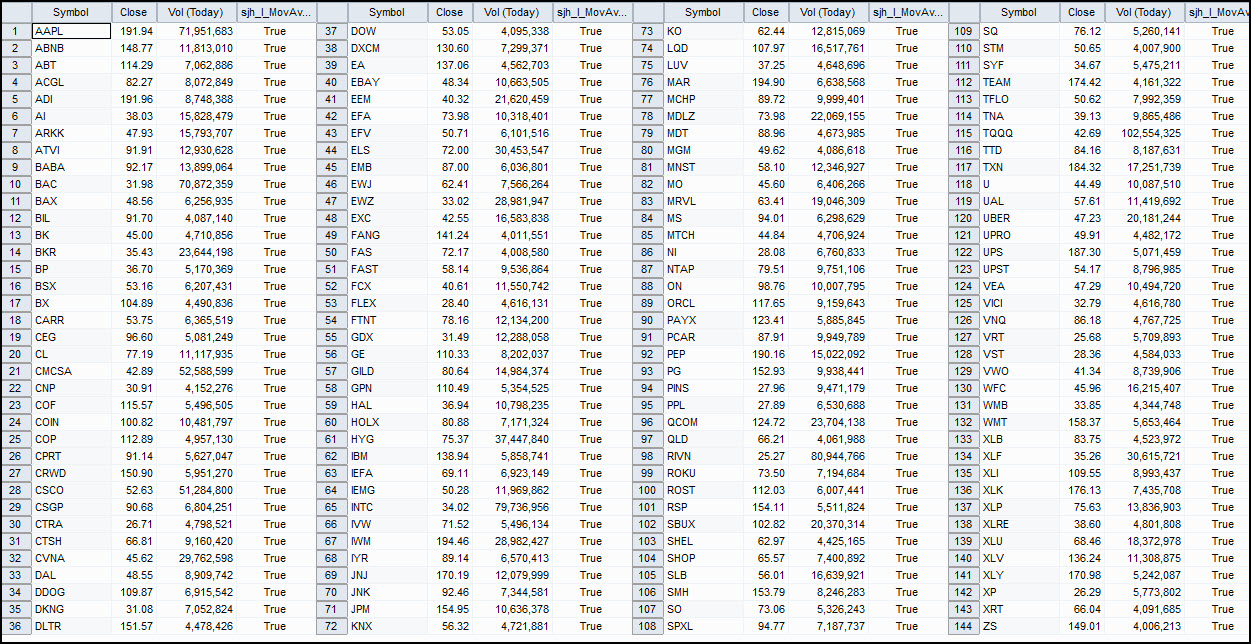Click volume 23,704,138 in the QCOM row
The height and width of the screenshot is (644, 1251).
(828, 422)
